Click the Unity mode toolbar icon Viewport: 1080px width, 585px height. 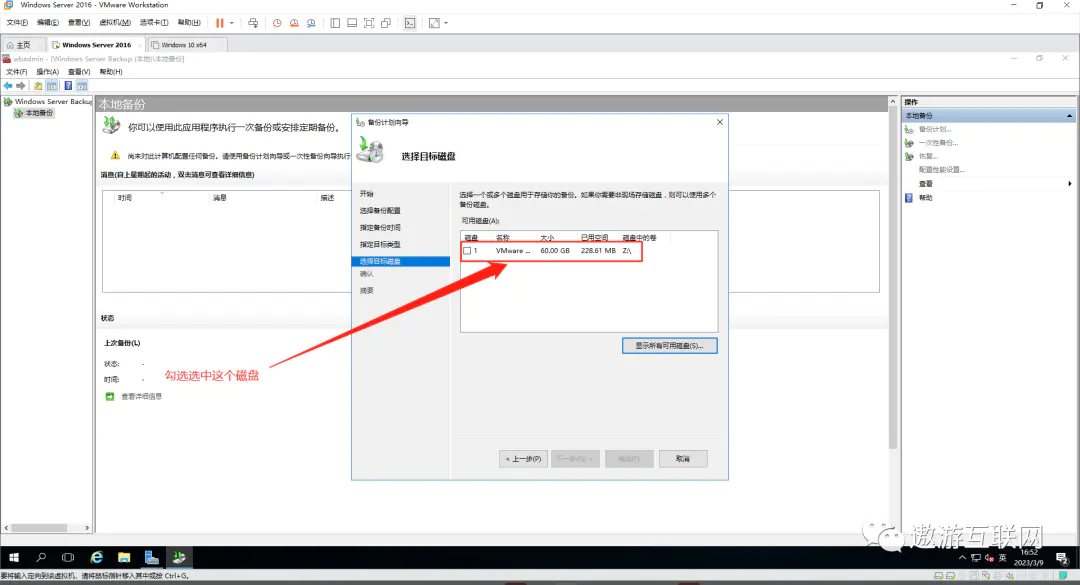click(386, 23)
